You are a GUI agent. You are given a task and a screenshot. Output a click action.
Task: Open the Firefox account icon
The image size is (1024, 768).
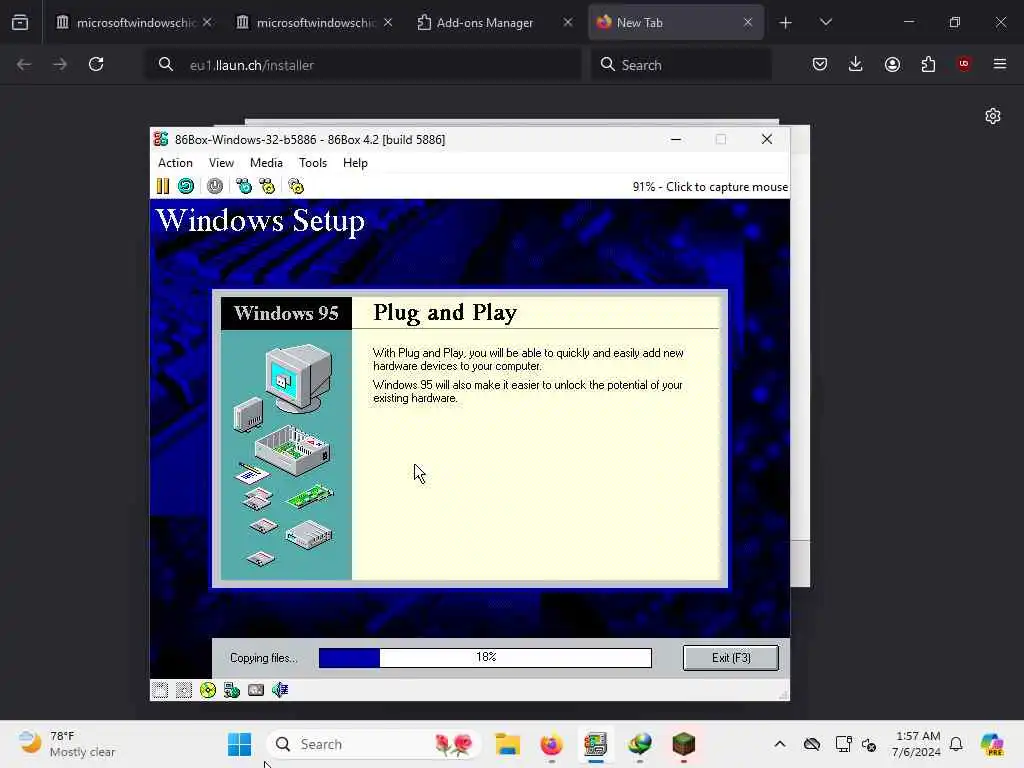[x=892, y=64]
